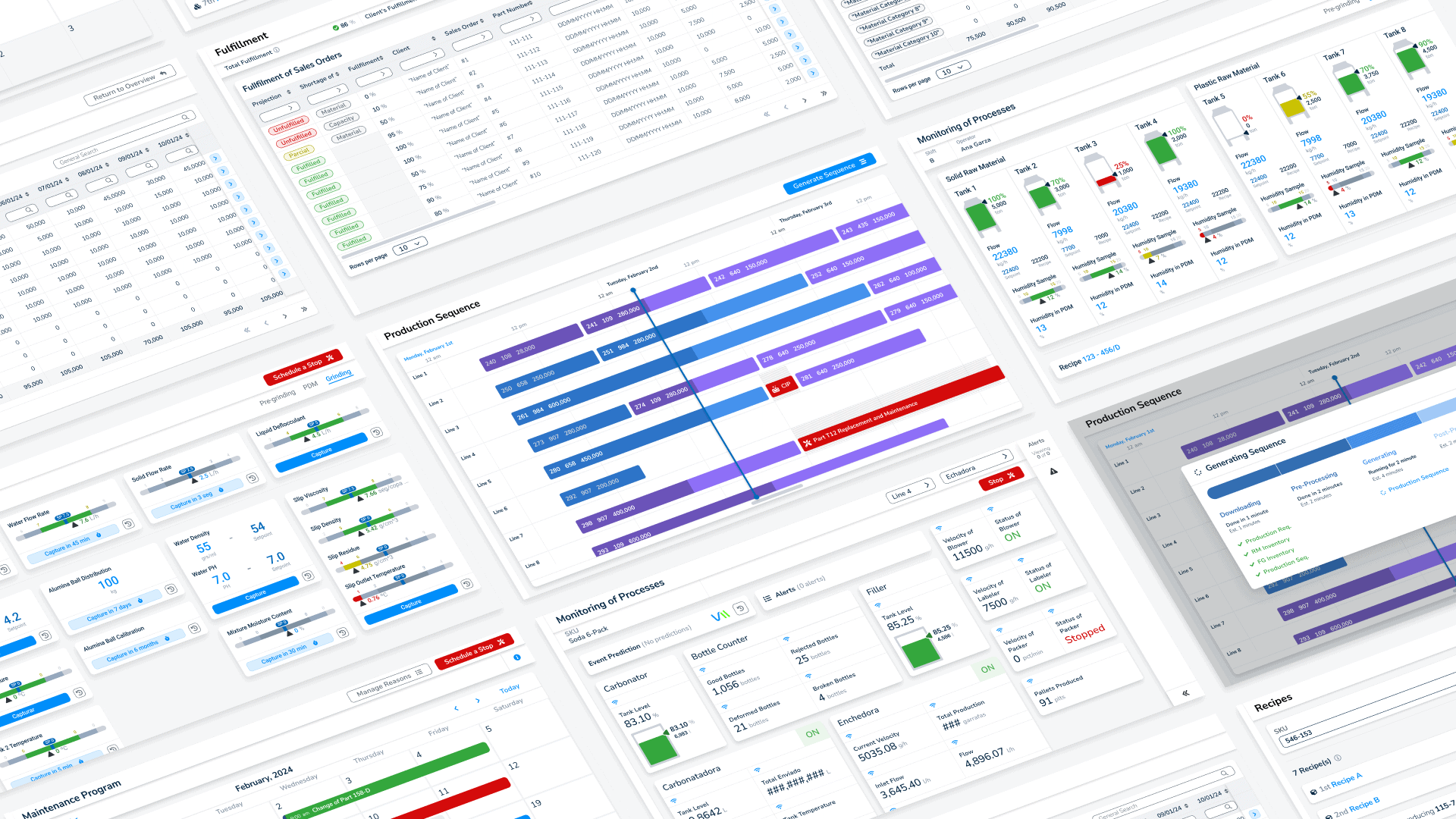Open Line 4 selector dropdown

click(x=911, y=491)
